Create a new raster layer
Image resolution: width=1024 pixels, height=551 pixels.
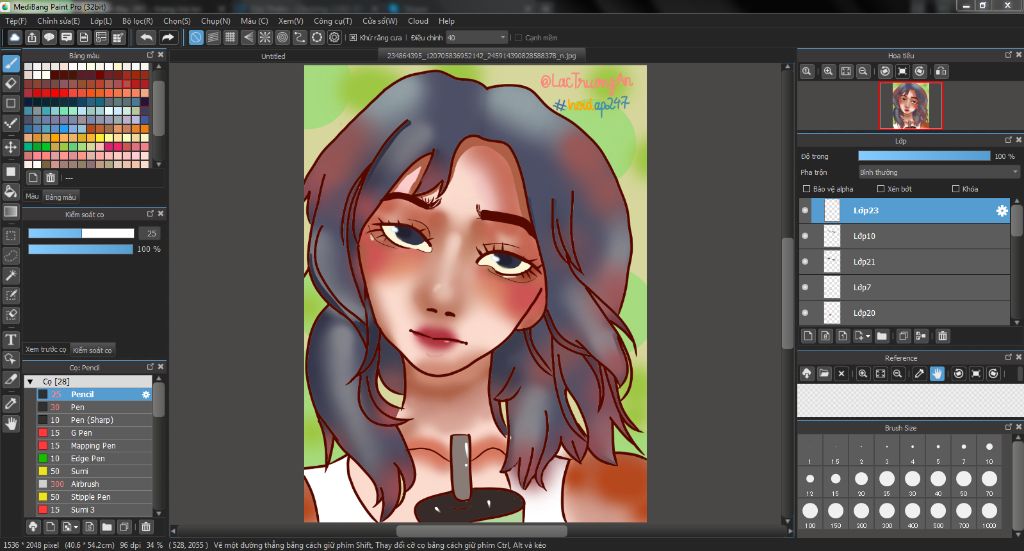808,336
